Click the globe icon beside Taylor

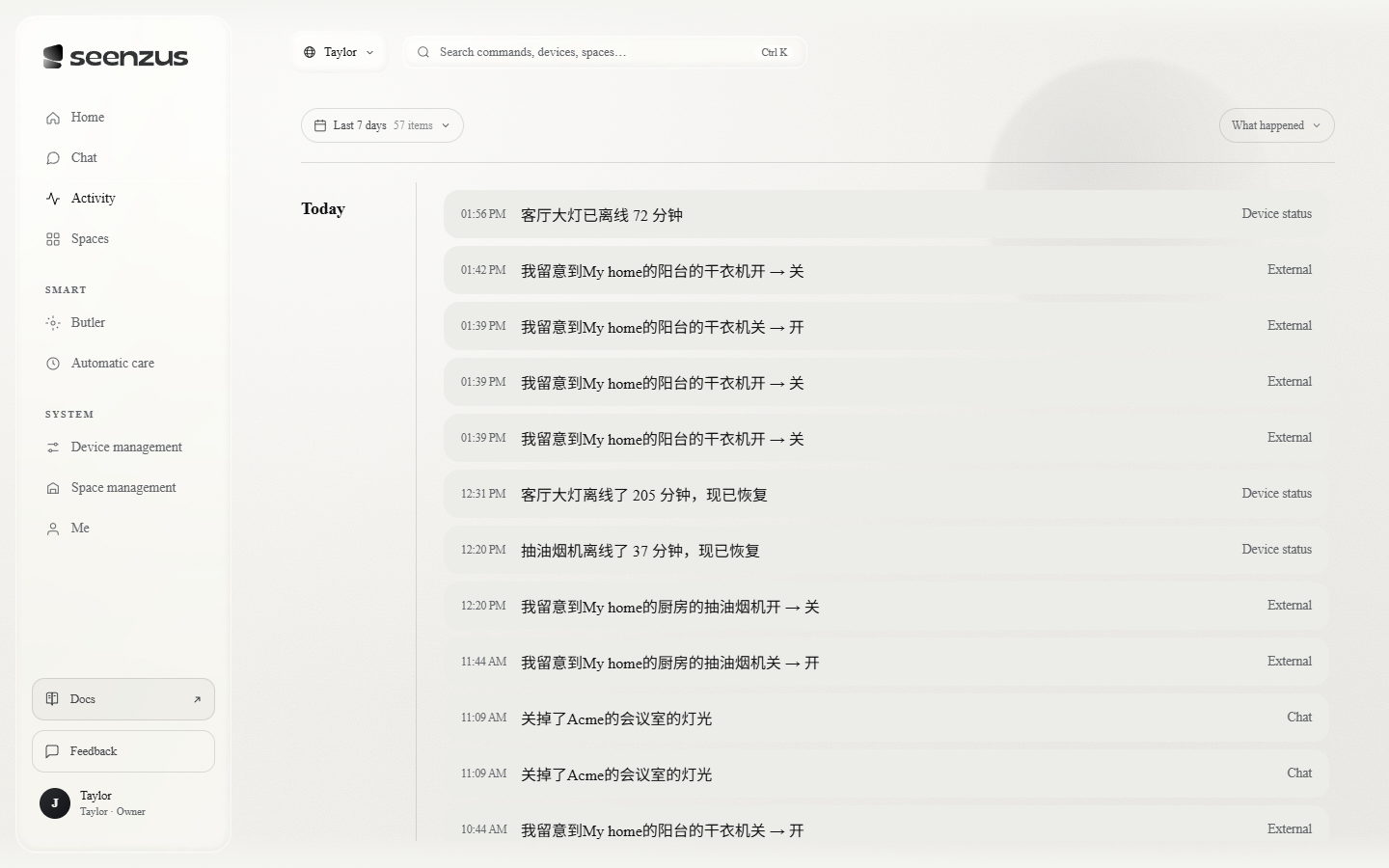coord(310,52)
